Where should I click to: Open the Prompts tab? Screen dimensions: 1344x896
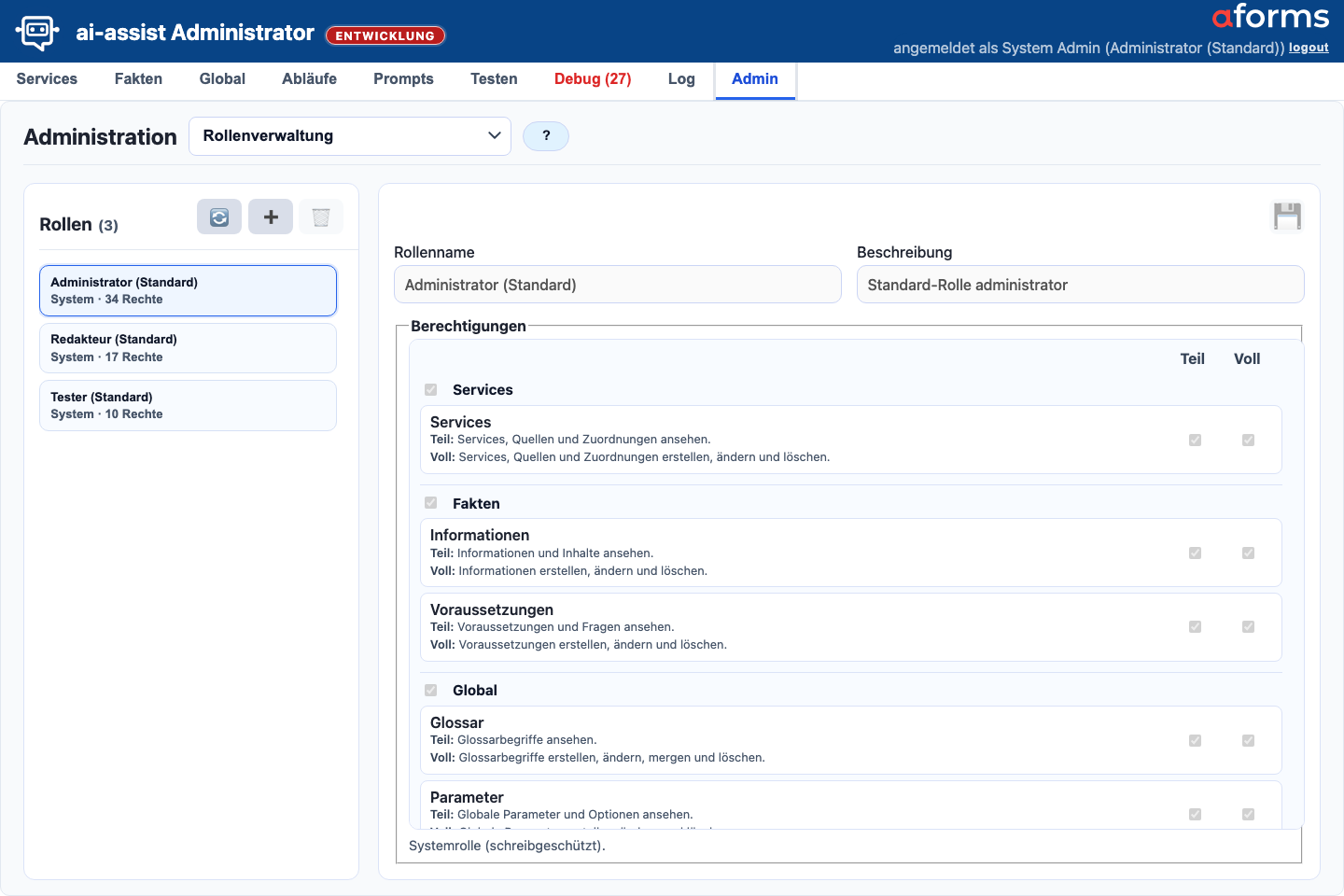click(403, 79)
